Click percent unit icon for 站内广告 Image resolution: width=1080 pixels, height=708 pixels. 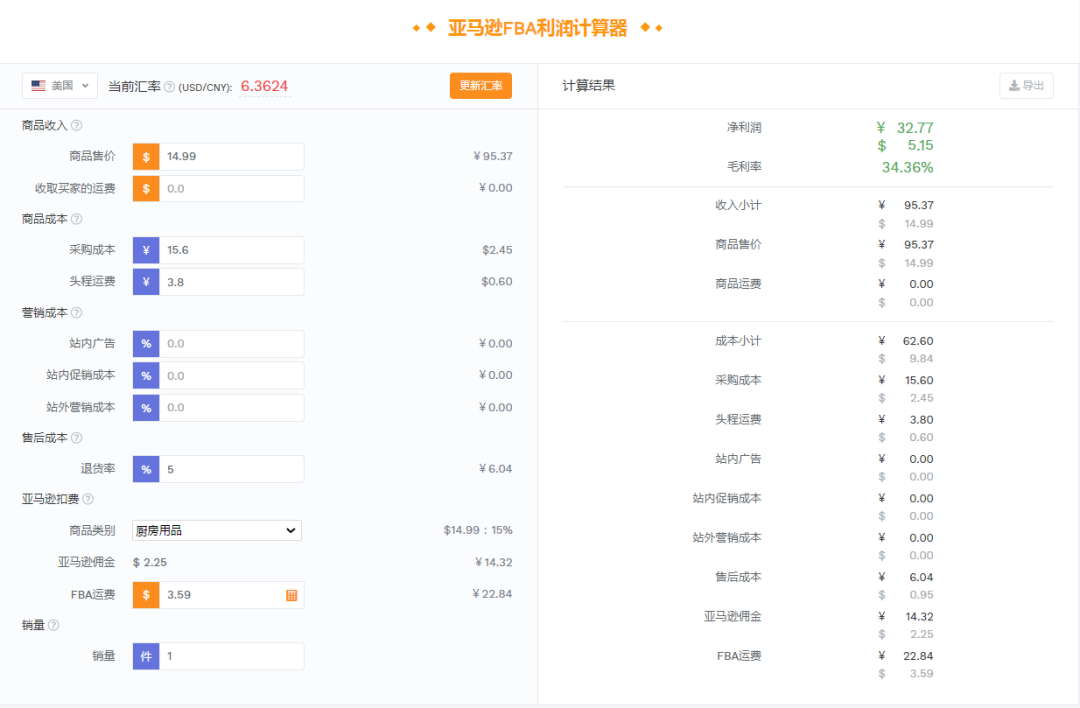(x=146, y=344)
